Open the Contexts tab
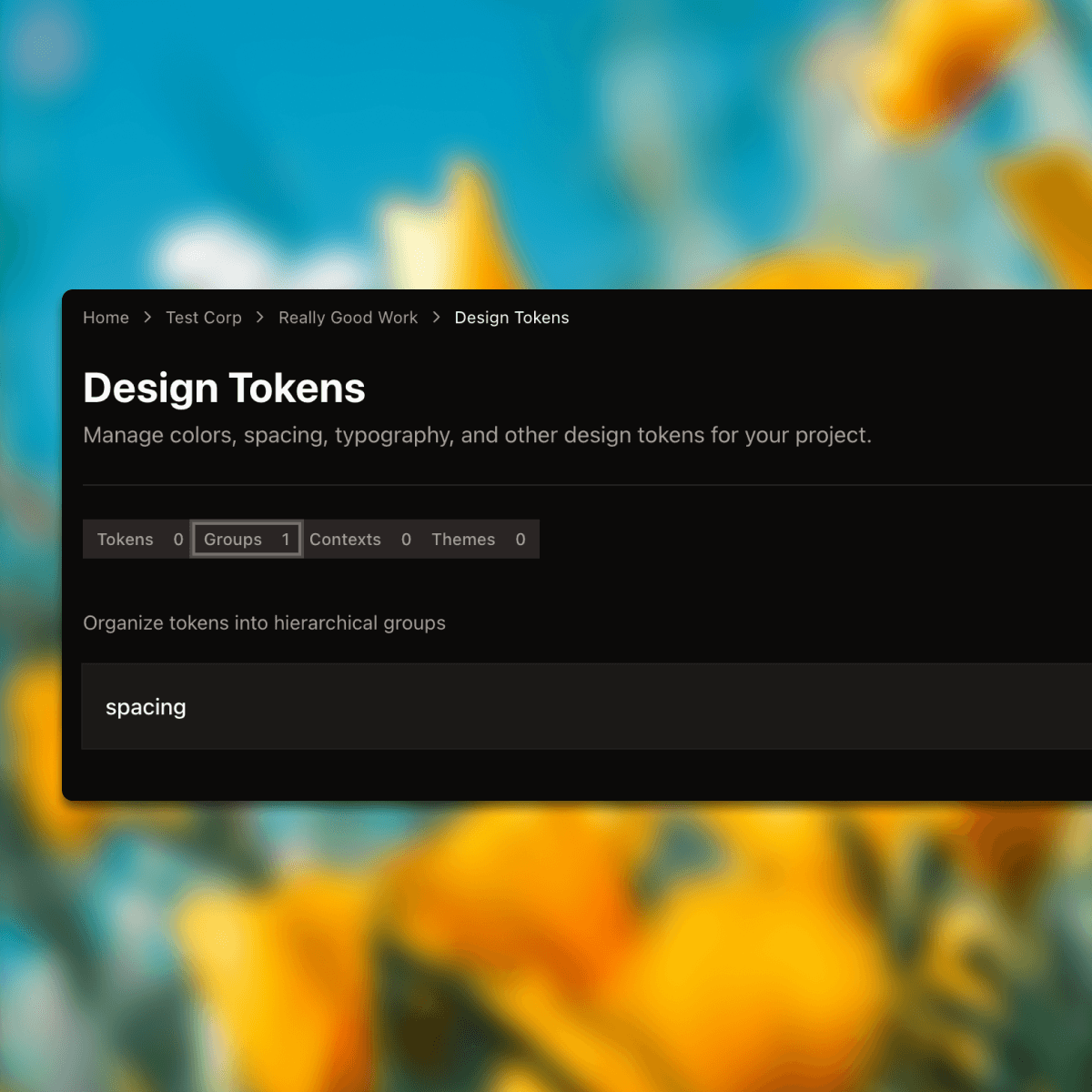Viewport: 1092px width, 1092px height. [x=345, y=540]
